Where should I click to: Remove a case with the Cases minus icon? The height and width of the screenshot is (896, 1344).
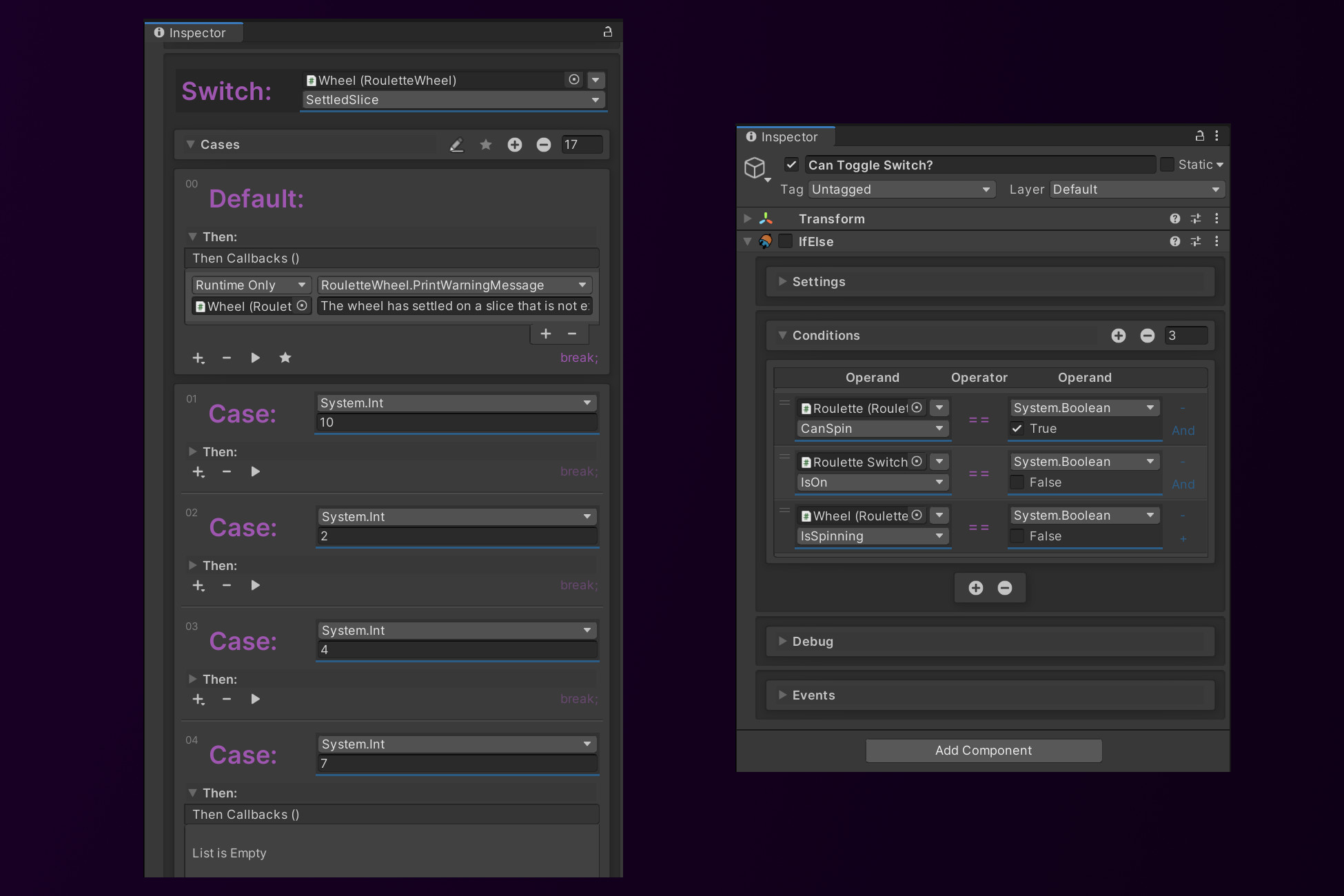pyautogui.click(x=544, y=145)
